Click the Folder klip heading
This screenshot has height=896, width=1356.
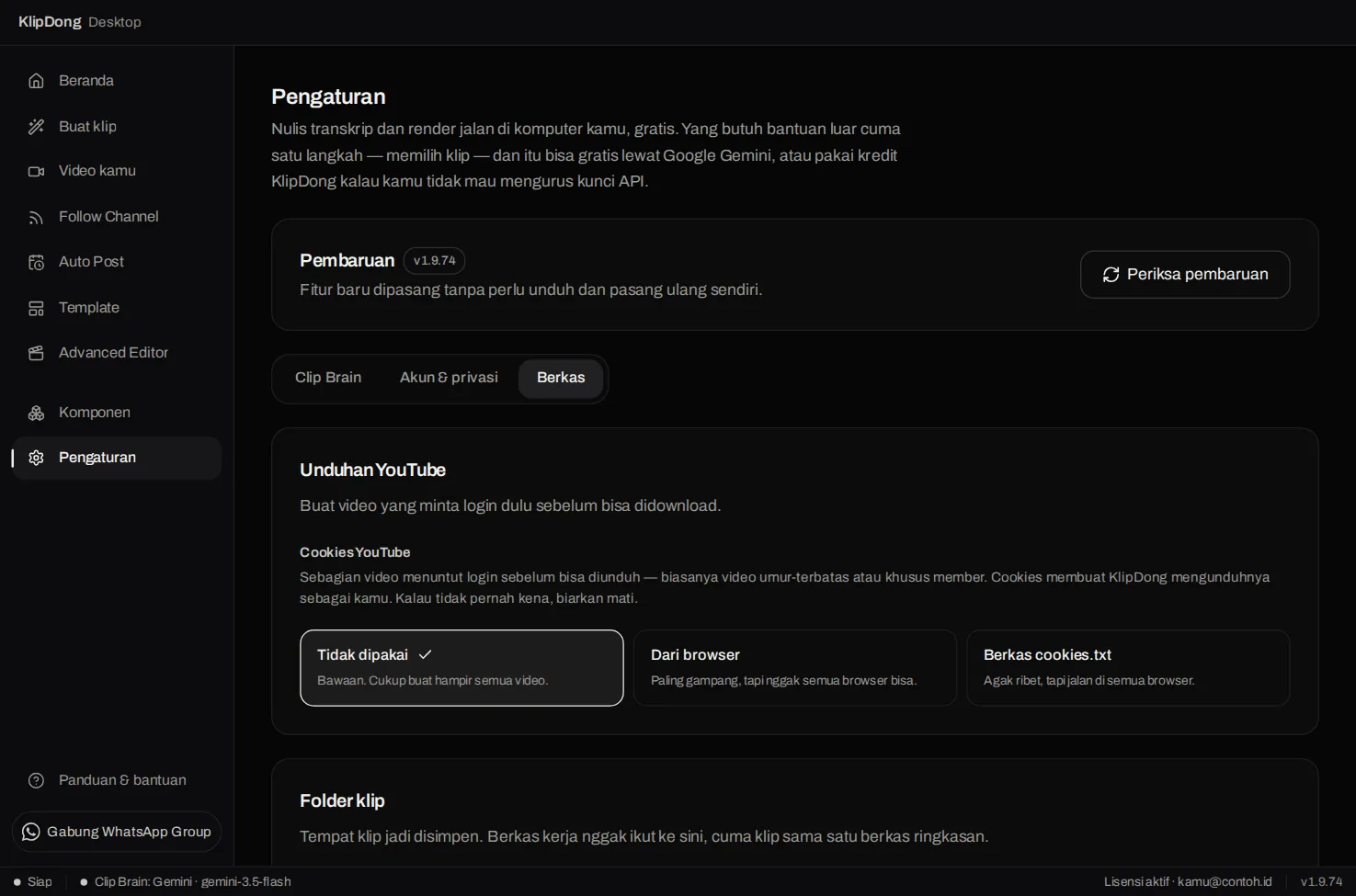(342, 801)
